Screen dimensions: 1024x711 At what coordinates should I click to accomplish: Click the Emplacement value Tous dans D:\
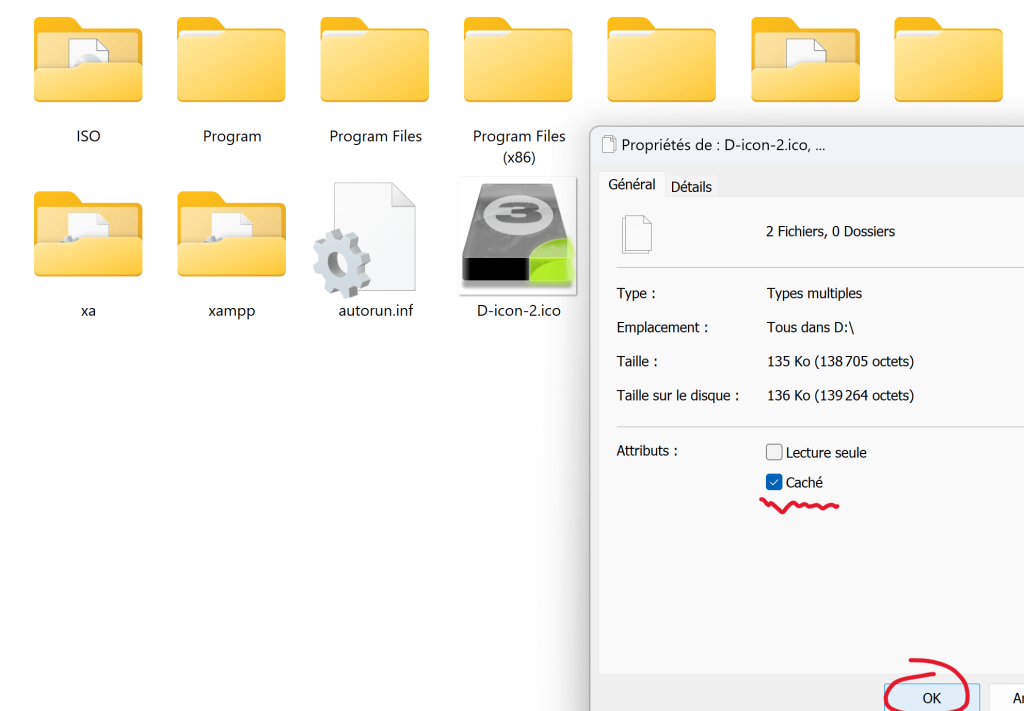pos(811,327)
